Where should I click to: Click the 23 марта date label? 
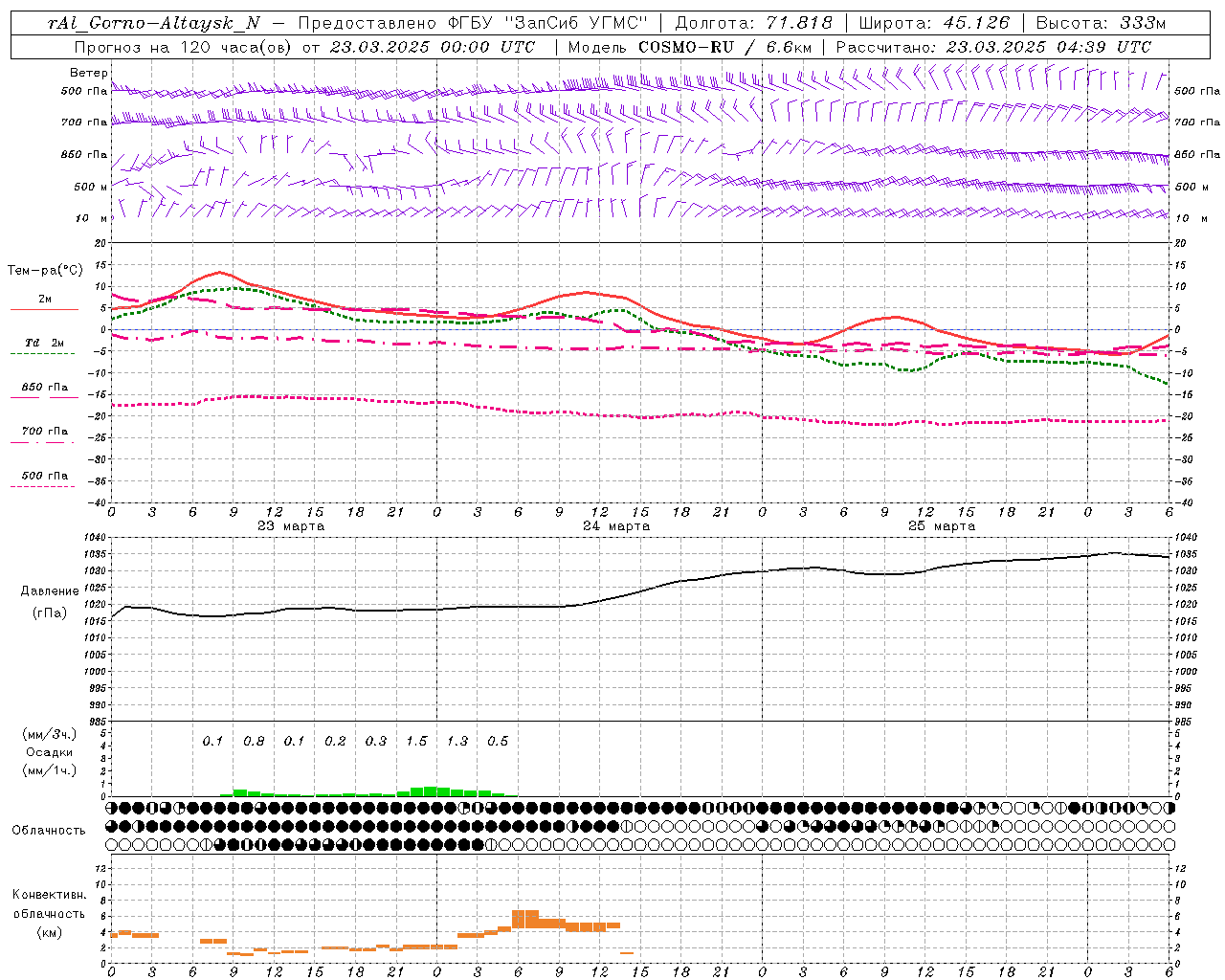point(291,526)
